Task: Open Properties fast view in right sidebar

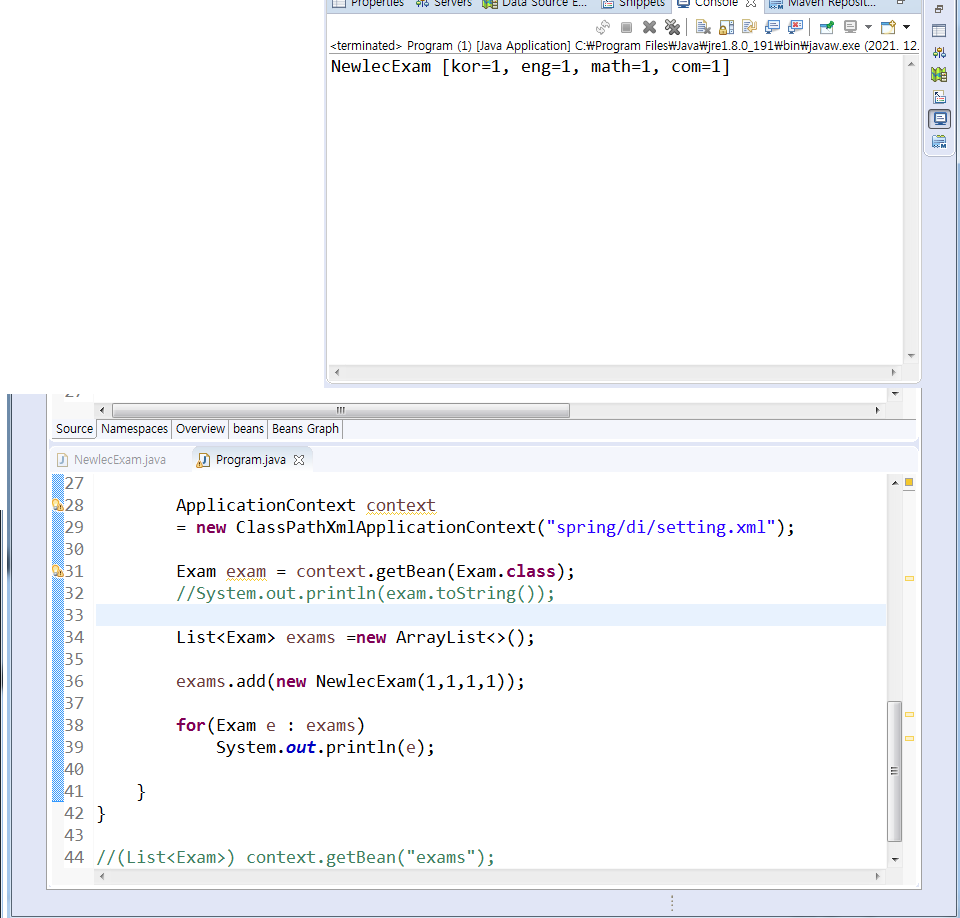Action: [939, 31]
